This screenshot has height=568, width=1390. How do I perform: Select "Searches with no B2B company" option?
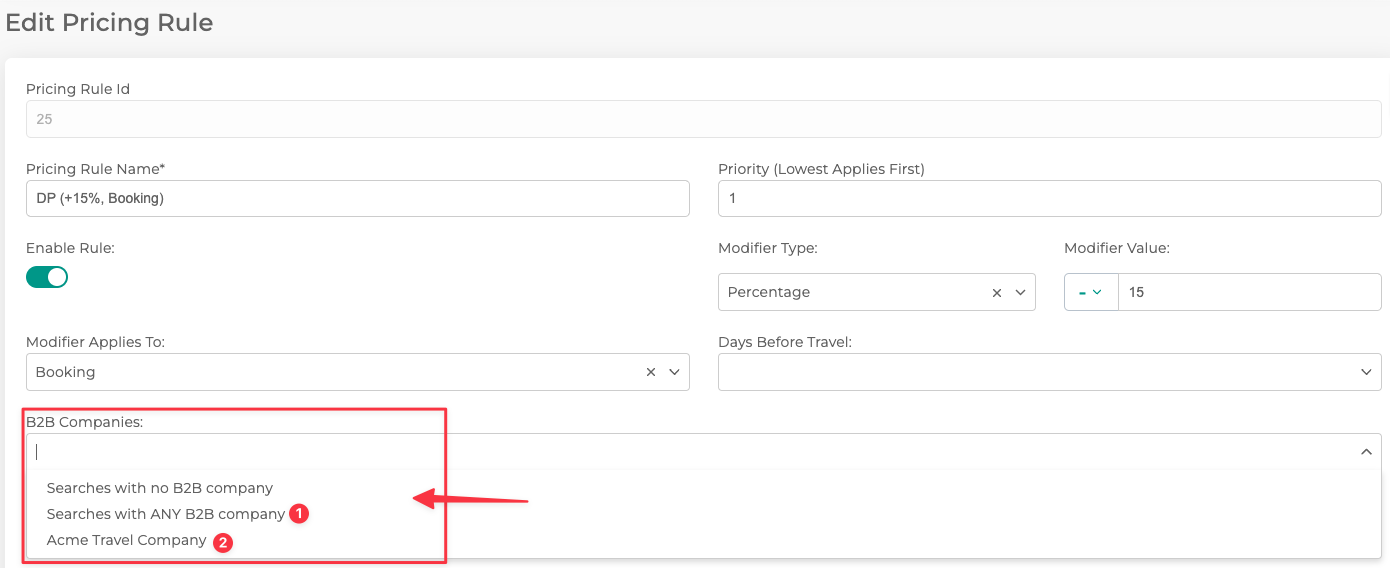click(160, 488)
